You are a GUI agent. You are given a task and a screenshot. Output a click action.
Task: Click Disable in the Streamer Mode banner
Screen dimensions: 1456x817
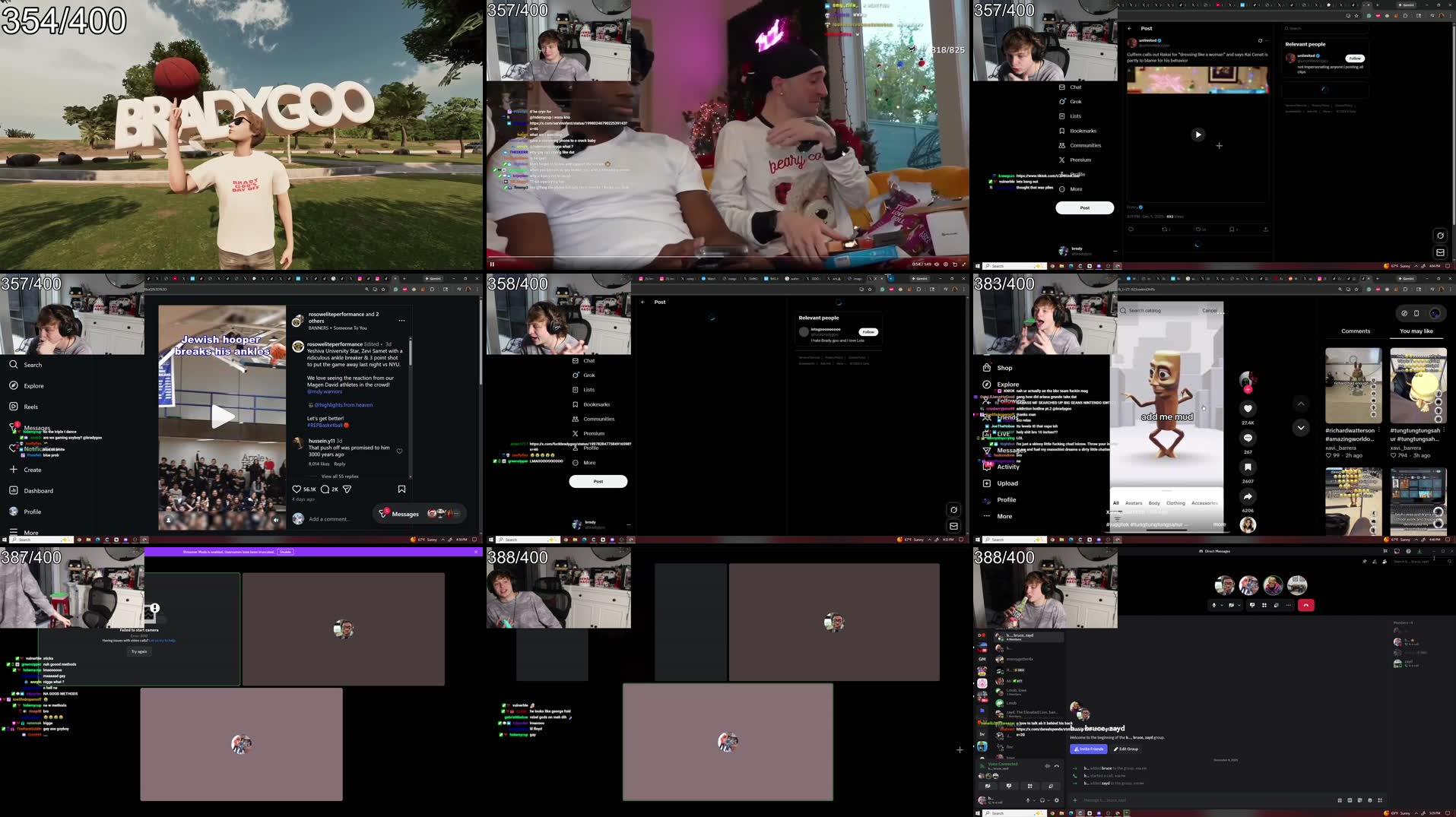point(284,553)
